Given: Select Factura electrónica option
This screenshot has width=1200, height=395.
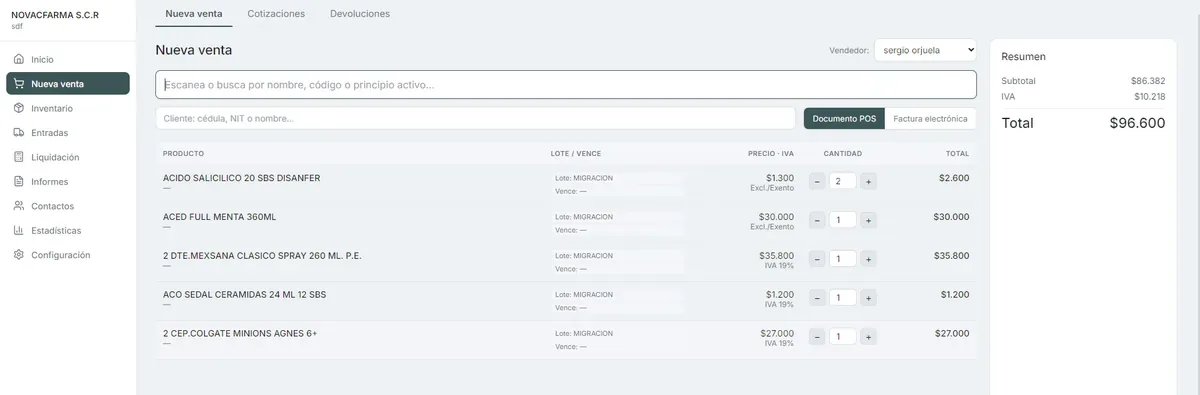Looking at the screenshot, I should click(931, 118).
